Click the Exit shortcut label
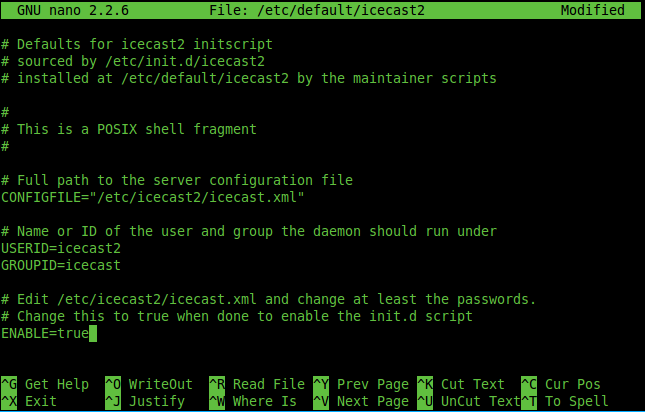The height and width of the screenshot is (412, 645). coord(41,401)
